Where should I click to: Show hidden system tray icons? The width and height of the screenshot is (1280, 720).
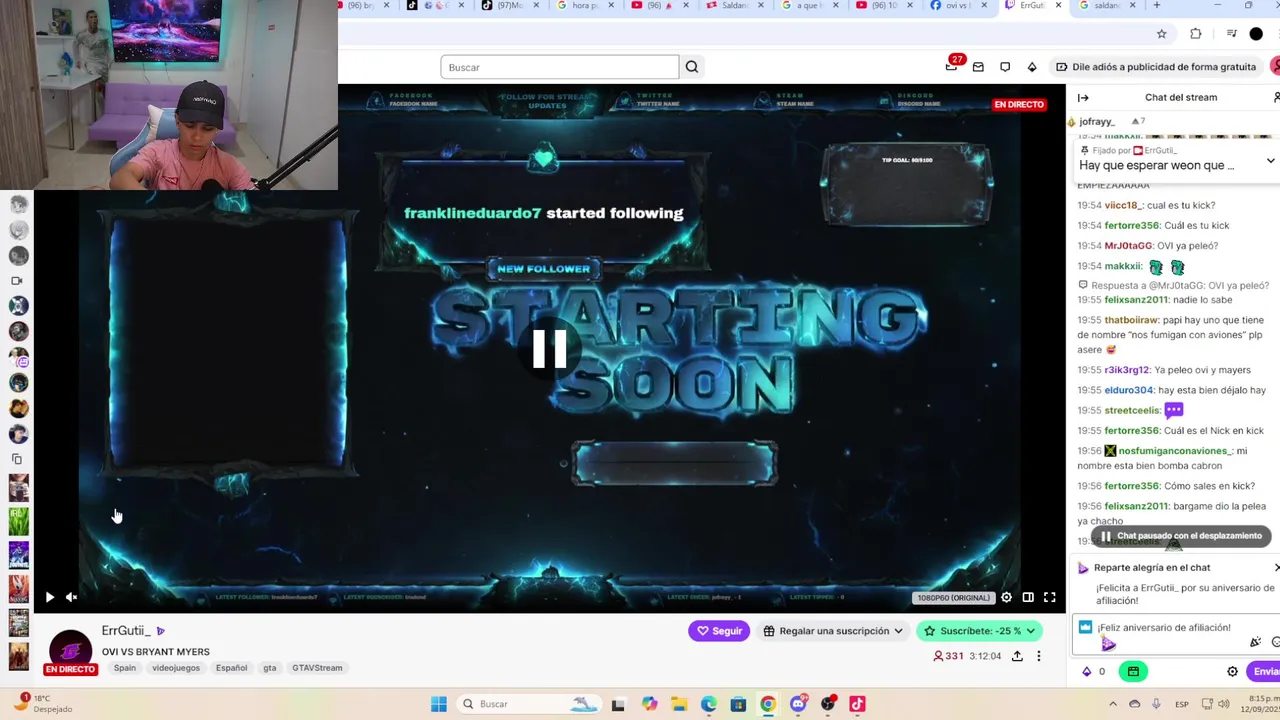coord(1113,704)
